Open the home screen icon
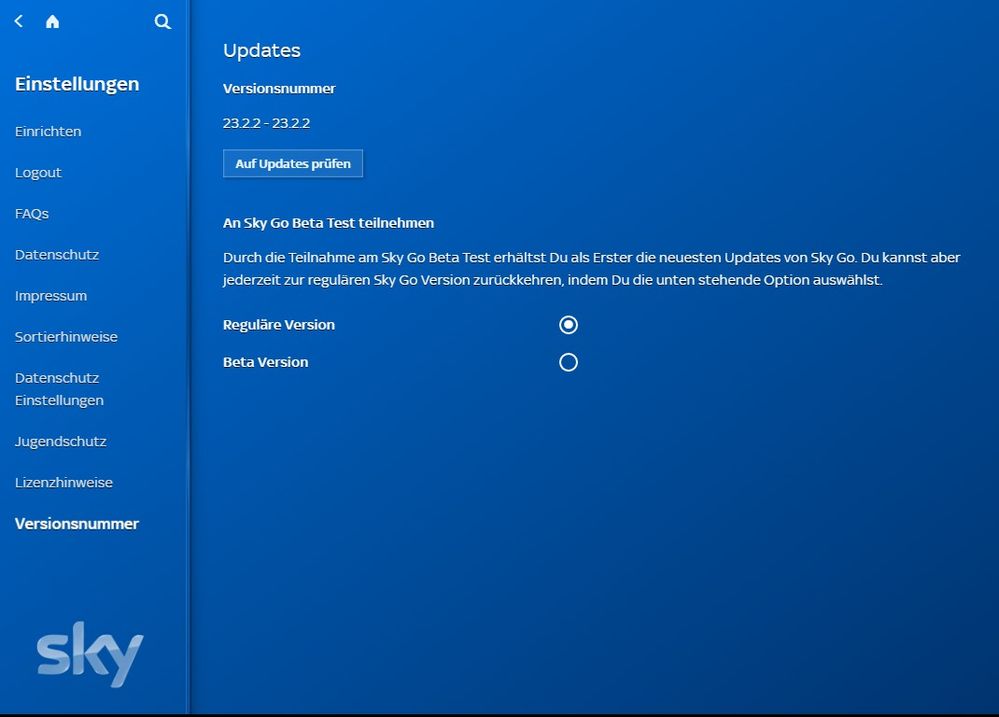 (52, 22)
